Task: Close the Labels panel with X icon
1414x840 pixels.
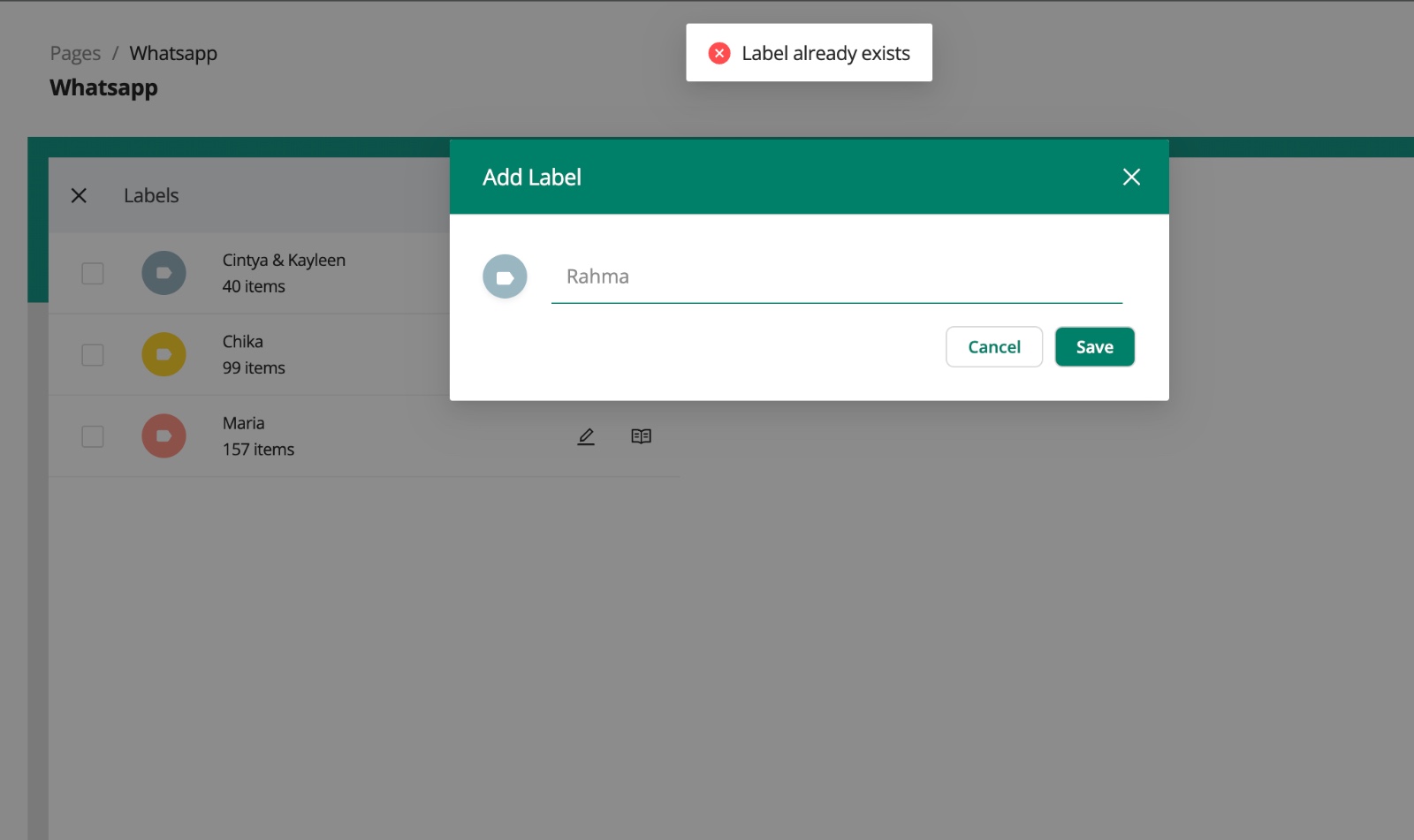Action: (79, 195)
